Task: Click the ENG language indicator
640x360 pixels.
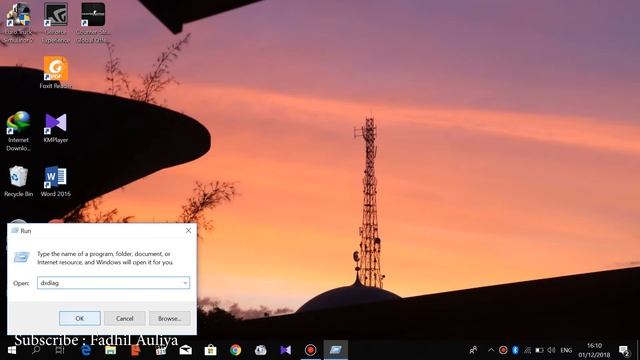Action: (x=566, y=350)
